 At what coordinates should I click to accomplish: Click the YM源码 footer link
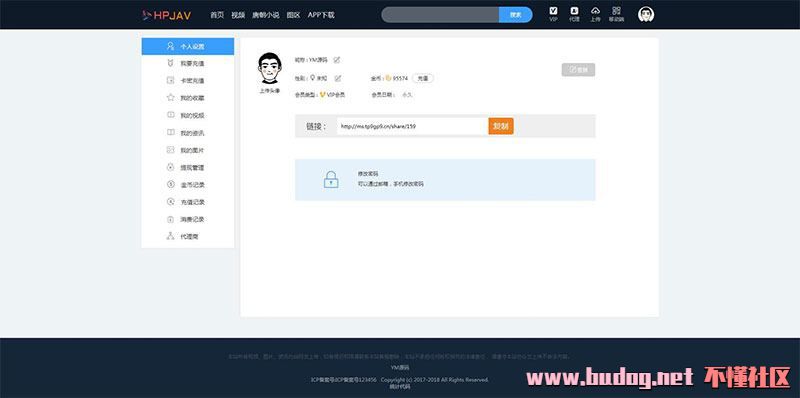pos(400,367)
